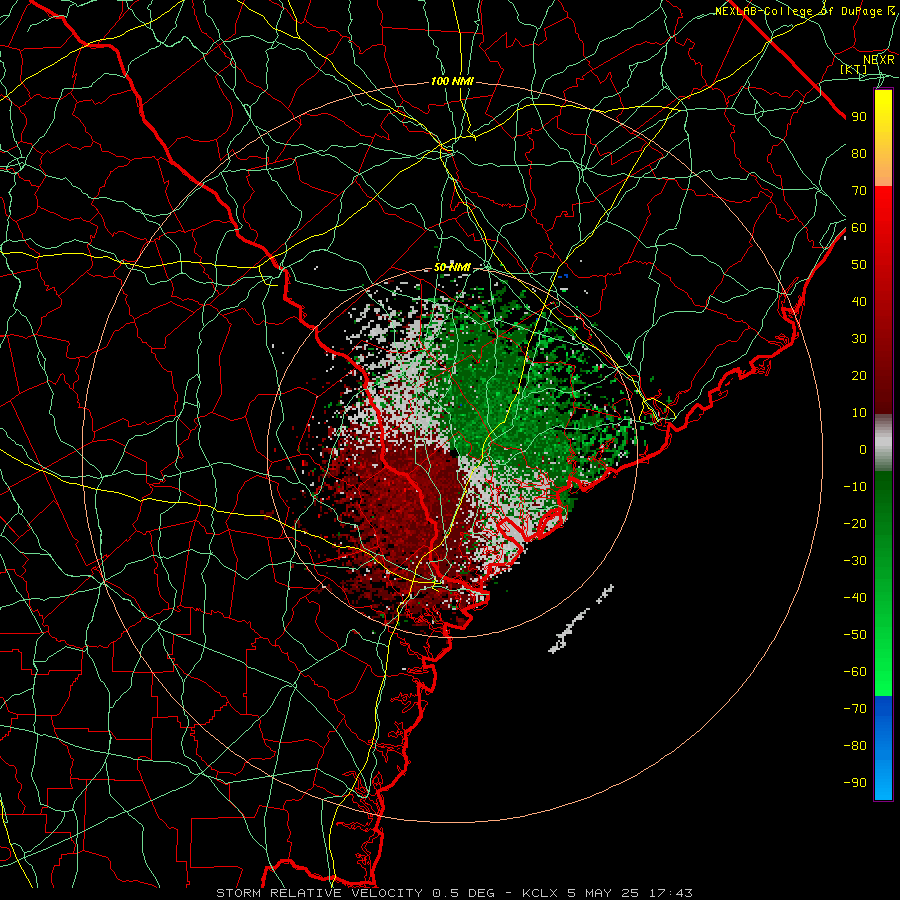Click the negative 40 scale label

[855, 598]
